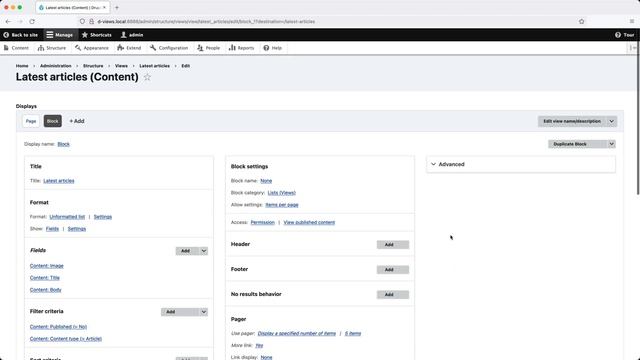
Task: Open Format Settings link
Action: click(x=103, y=217)
